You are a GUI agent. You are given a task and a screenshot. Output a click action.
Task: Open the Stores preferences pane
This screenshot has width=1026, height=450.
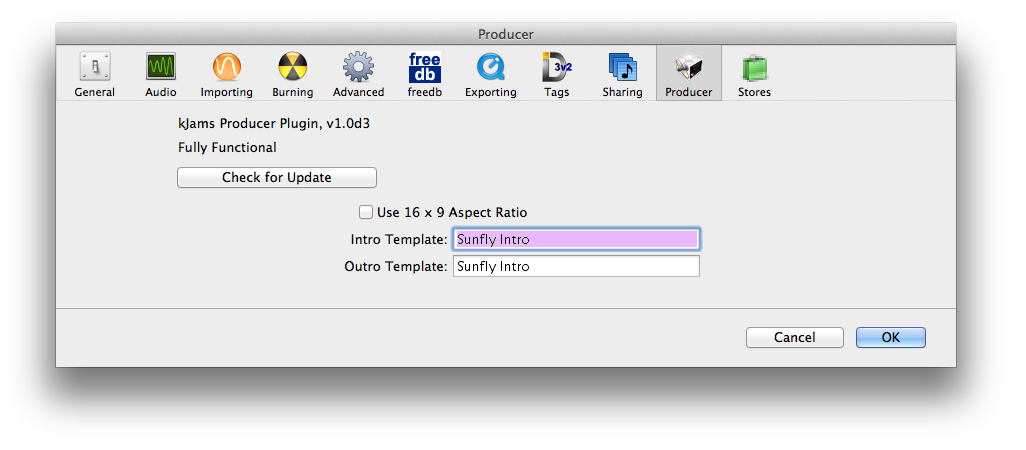click(x=754, y=75)
